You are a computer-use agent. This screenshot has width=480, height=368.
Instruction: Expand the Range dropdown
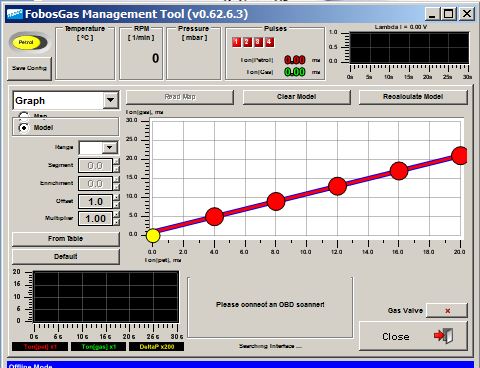point(109,147)
